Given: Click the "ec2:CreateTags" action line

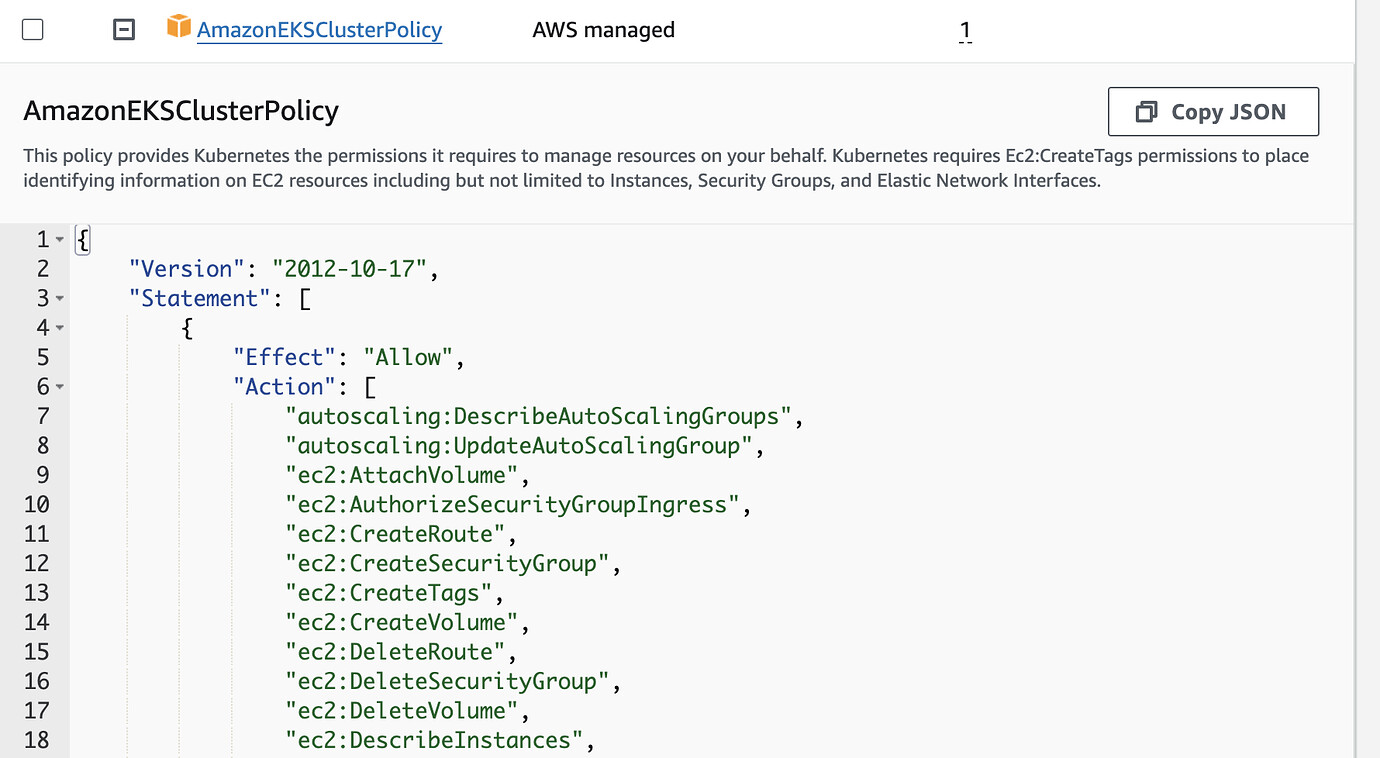Looking at the screenshot, I should (388, 593).
